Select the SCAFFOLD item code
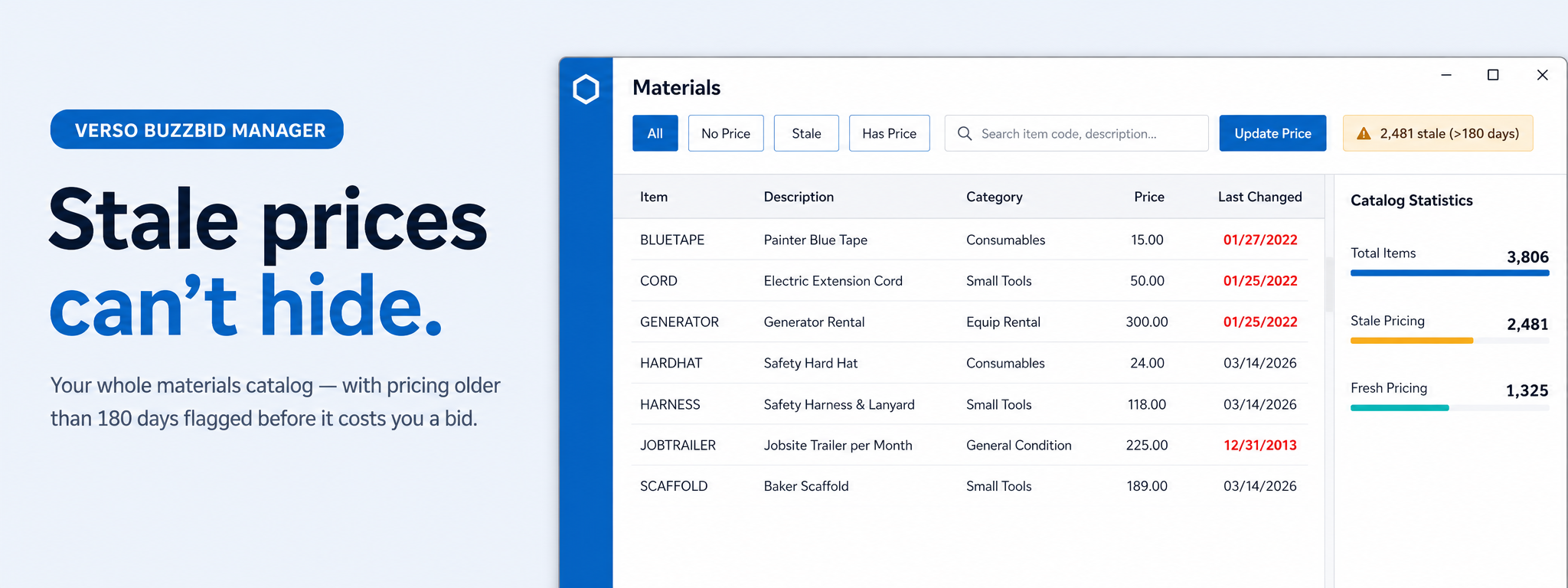The height and width of the screenshot is (588, 1568). pyautogui.click(x=674, y=486)
